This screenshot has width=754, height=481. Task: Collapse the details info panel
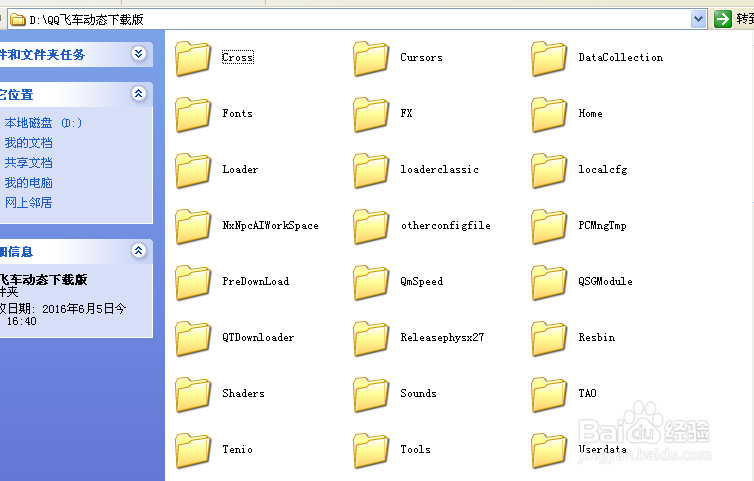138,251
